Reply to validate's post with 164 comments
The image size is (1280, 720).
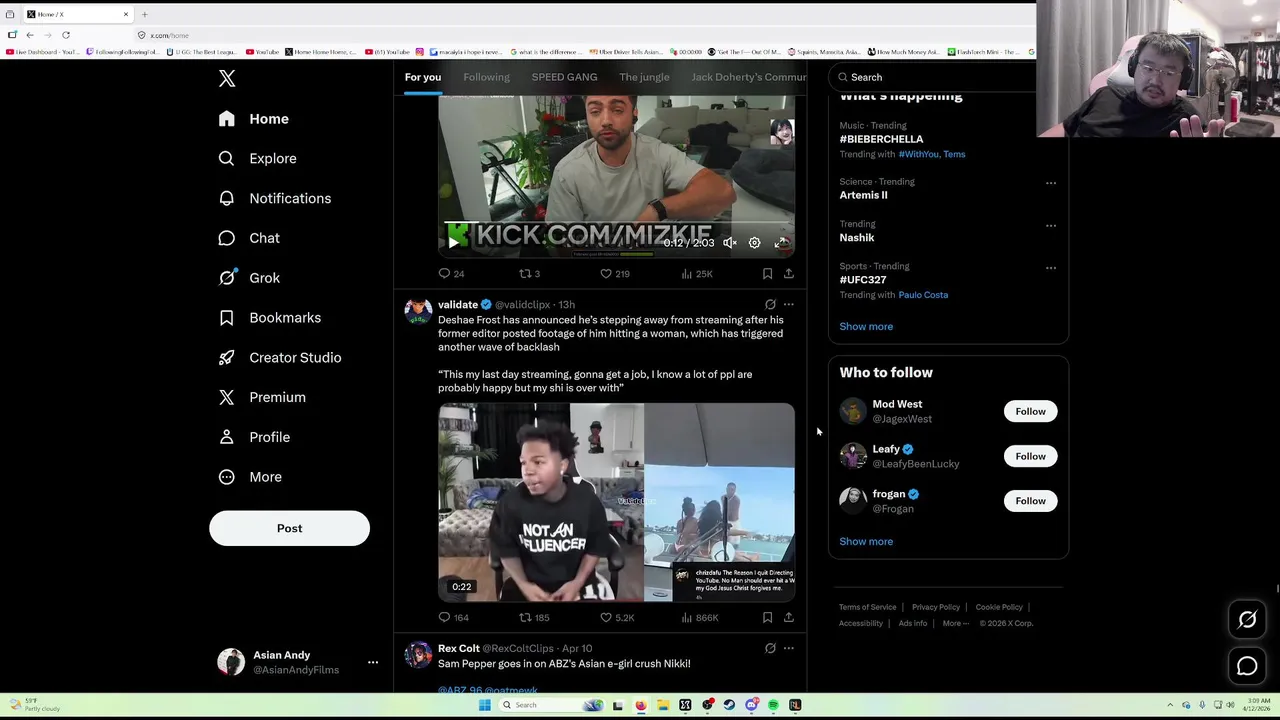tap(453, 617)
